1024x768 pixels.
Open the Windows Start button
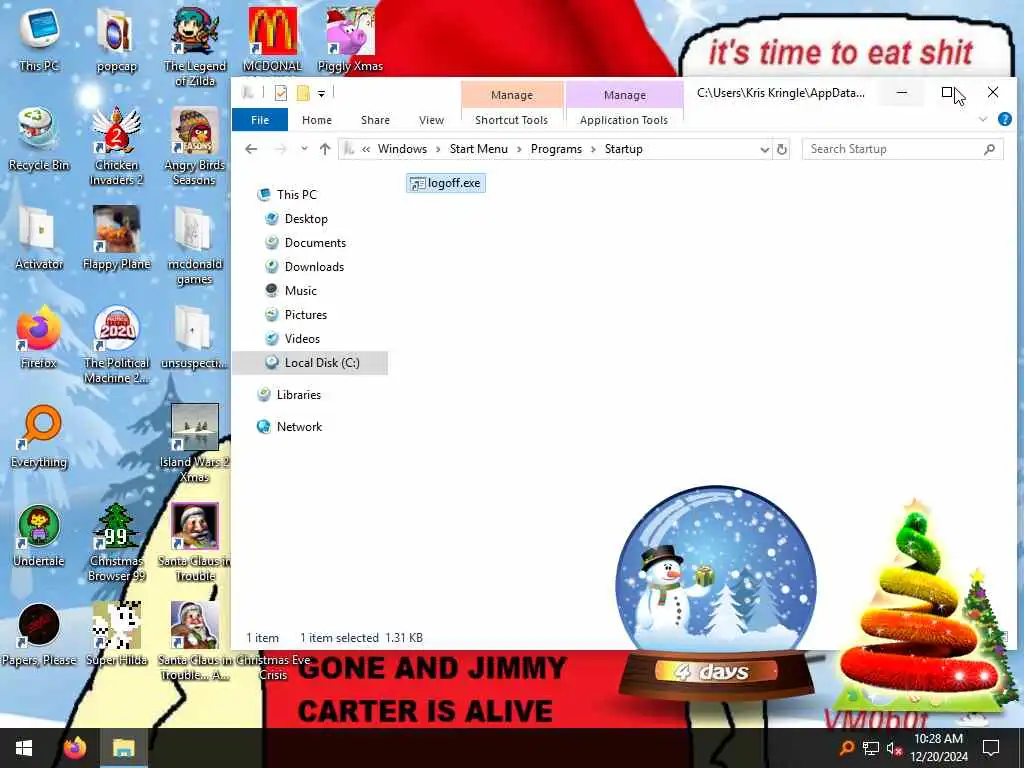24,748
